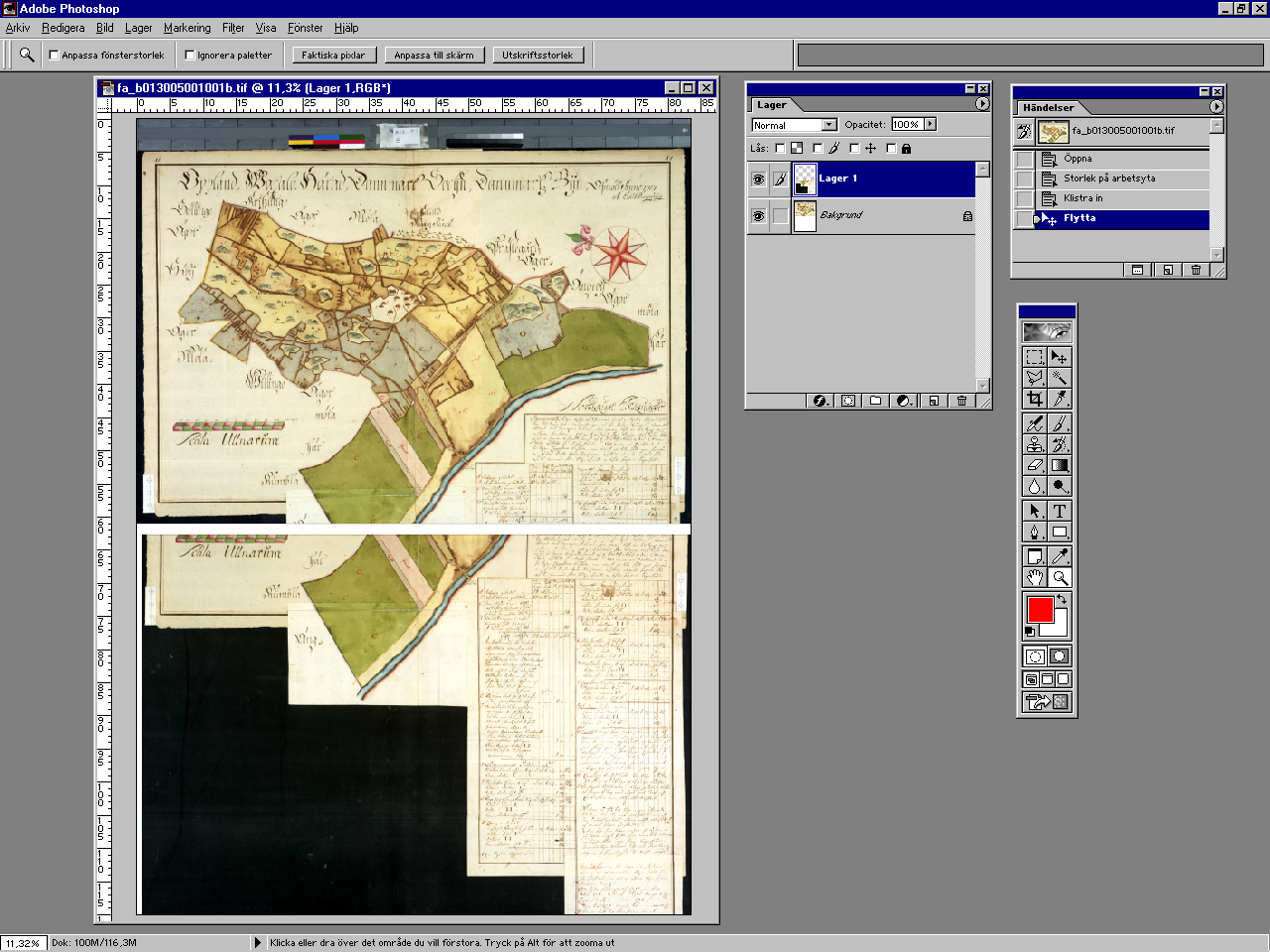Open the Händelser panel flyout menu
The height and width of the screenshot is (952, 1270).
(1216, 106)
